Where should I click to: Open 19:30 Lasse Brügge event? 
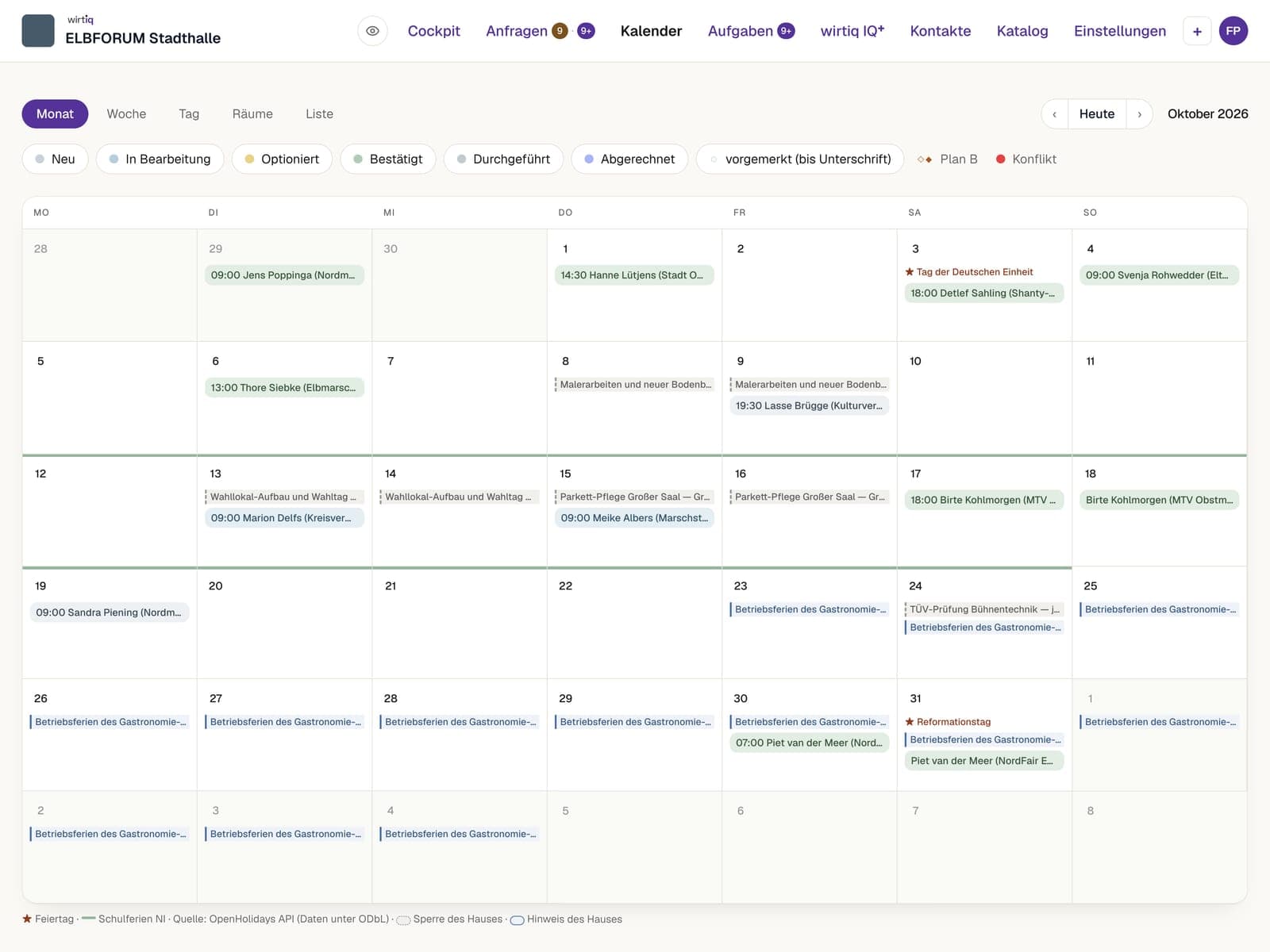(809, 405)
